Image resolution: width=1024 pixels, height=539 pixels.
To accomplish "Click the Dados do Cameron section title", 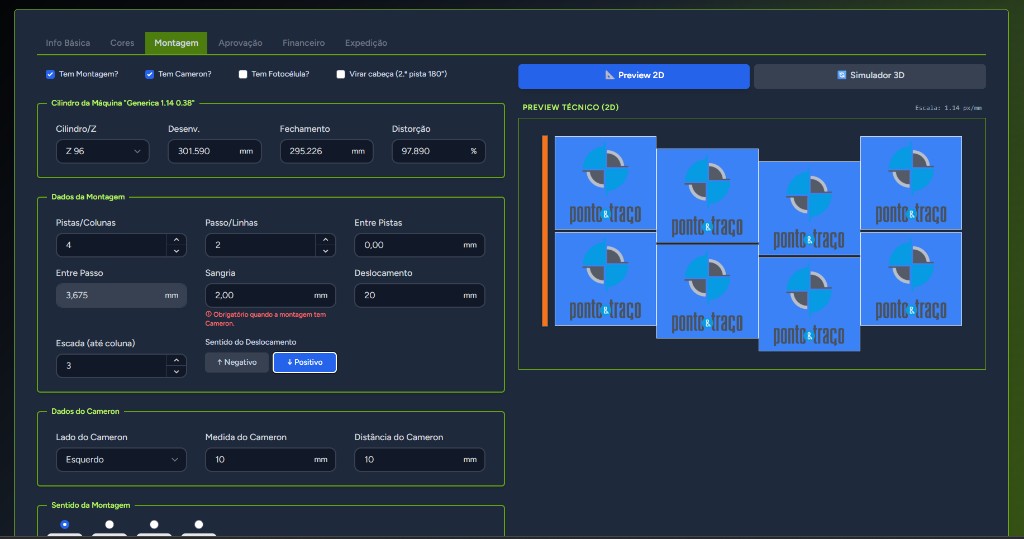I will point(86,411).
